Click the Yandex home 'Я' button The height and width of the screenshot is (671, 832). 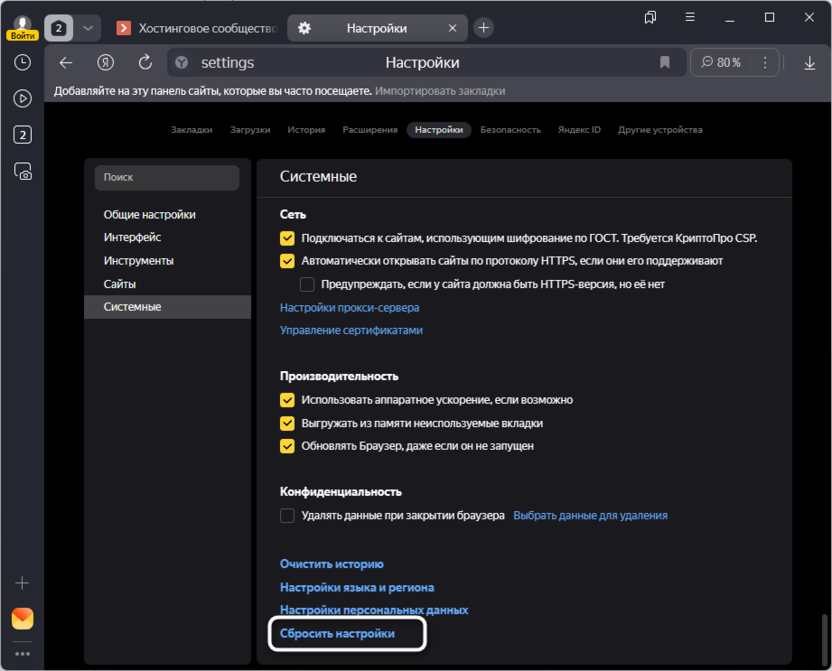coord(105,63)
